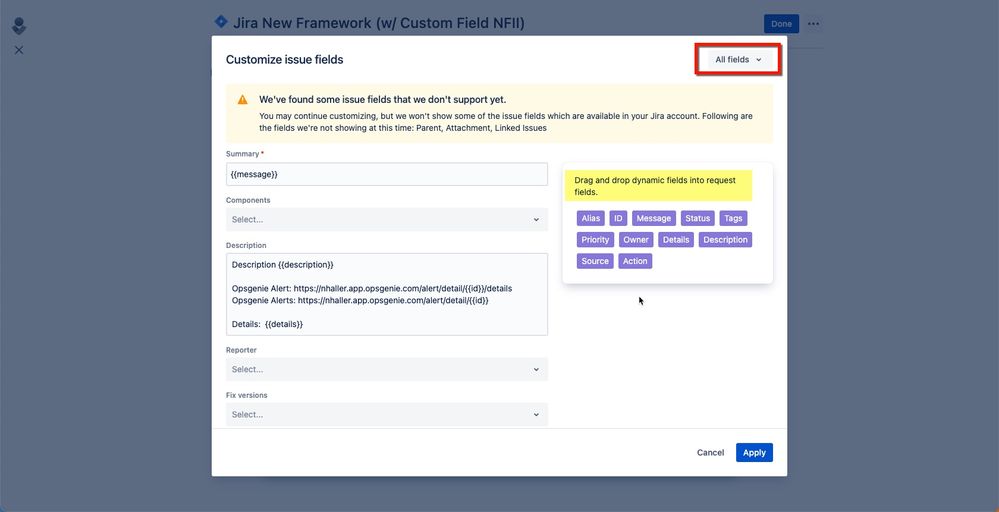
Task: Click the Reporter dropdown chevron arrow
Action: 536,369
